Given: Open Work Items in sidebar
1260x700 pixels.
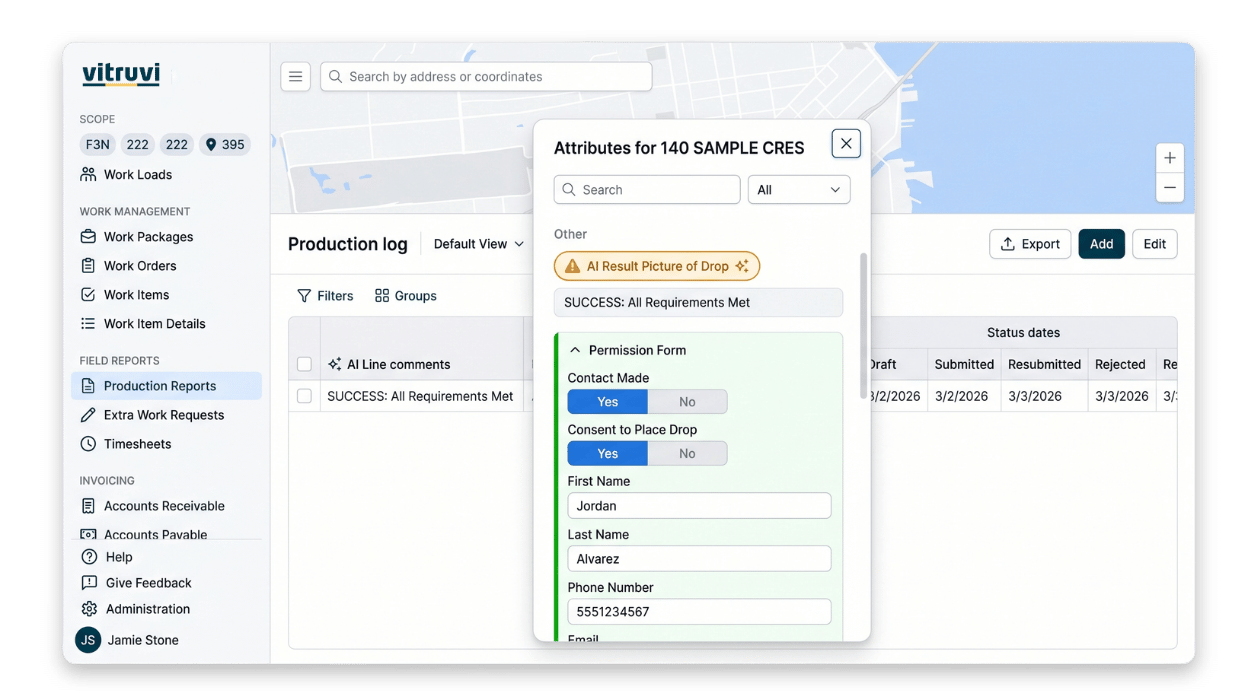Looking at the screenshot, I should [136, 295].
